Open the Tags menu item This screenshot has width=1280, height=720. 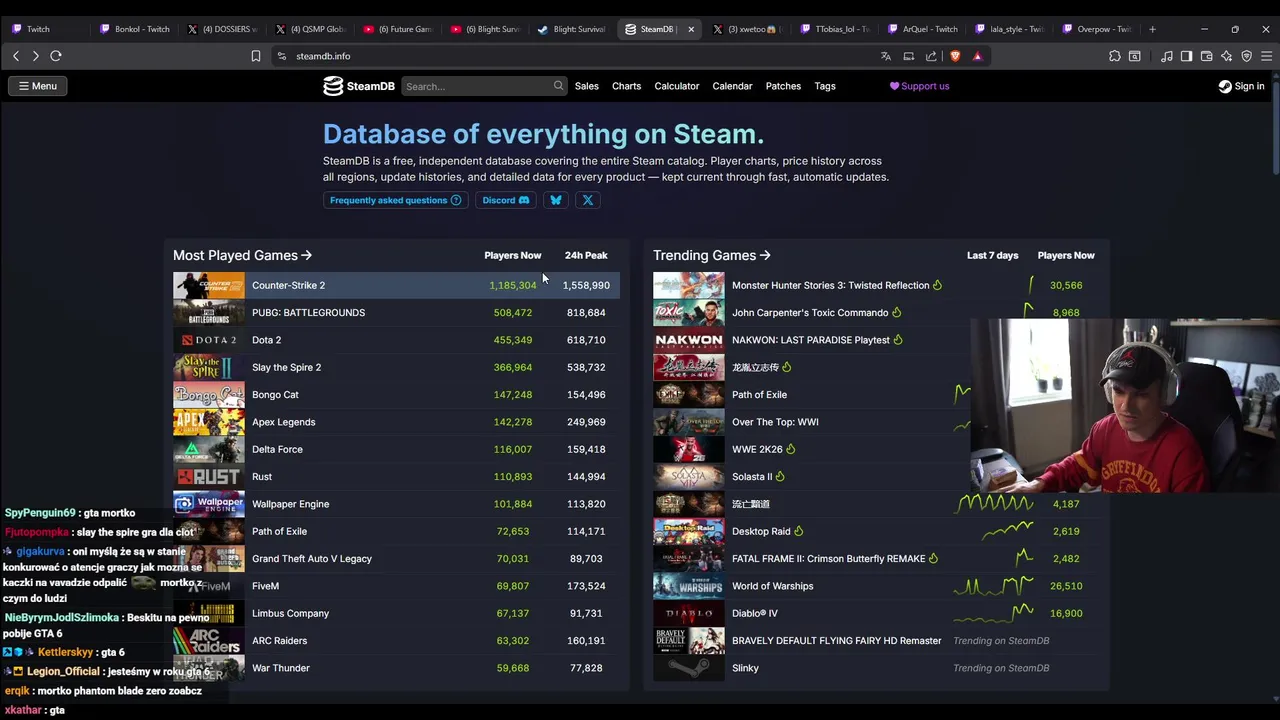[x=825, y=86]
